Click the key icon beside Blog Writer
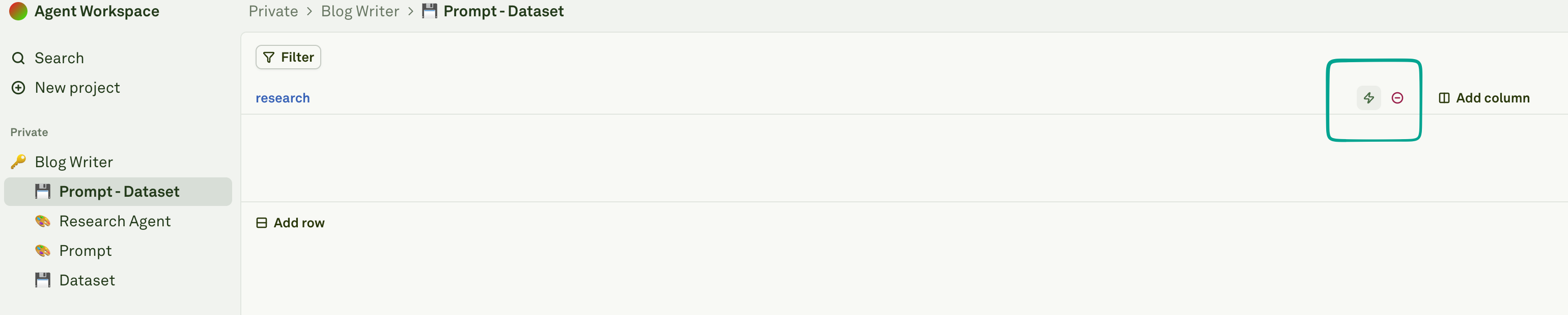 (19, 162)
